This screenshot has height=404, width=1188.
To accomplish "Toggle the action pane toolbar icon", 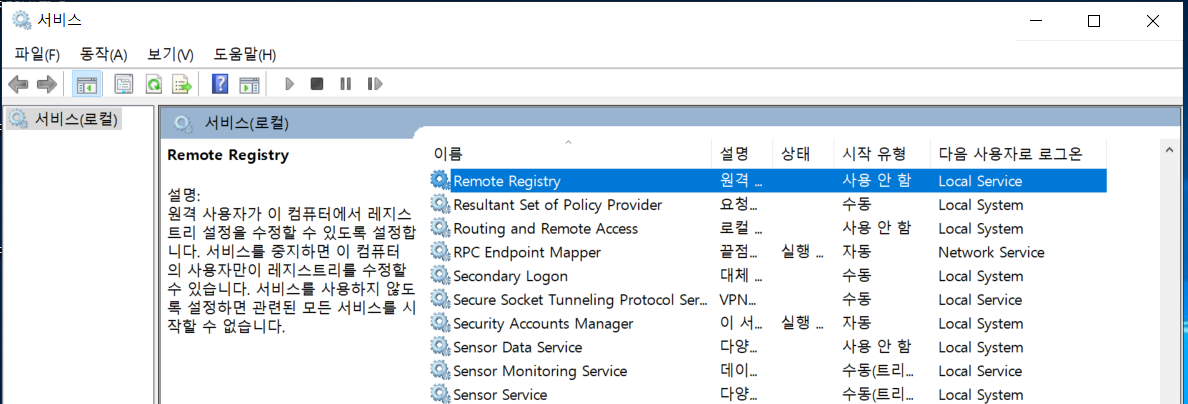I will coord(249,84).
